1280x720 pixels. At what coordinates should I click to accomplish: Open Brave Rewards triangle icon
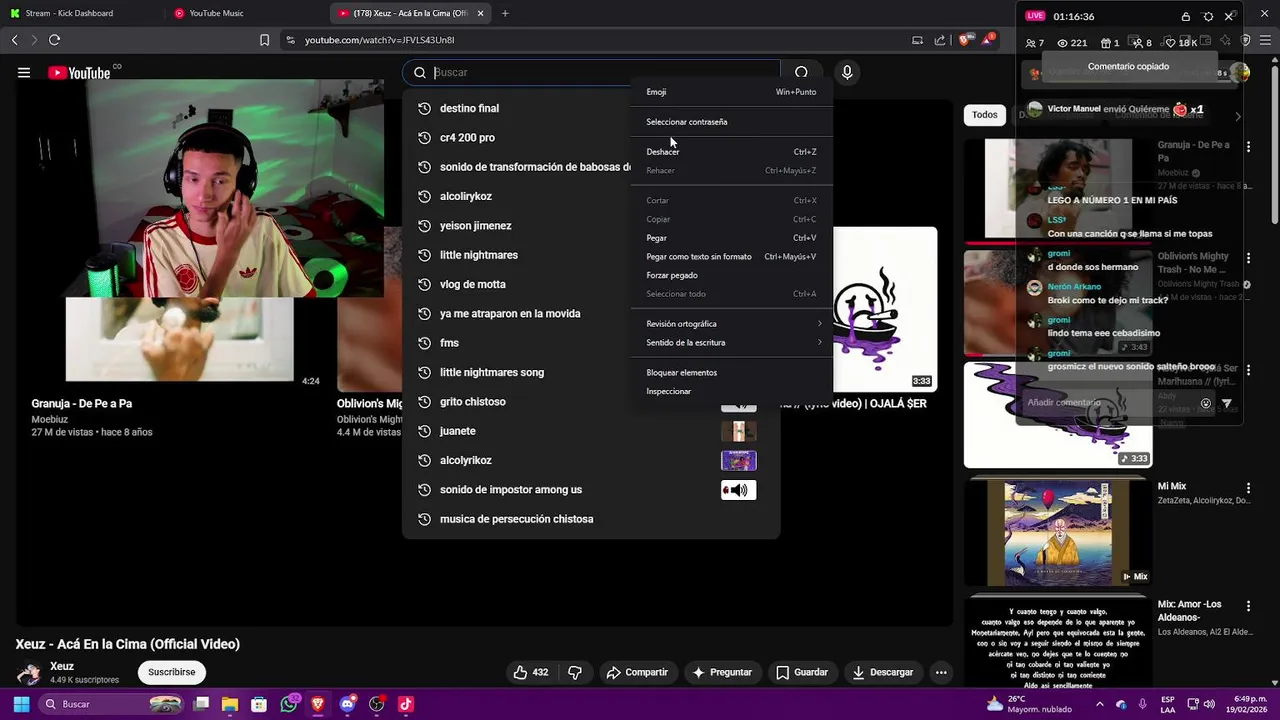point(988,40)
